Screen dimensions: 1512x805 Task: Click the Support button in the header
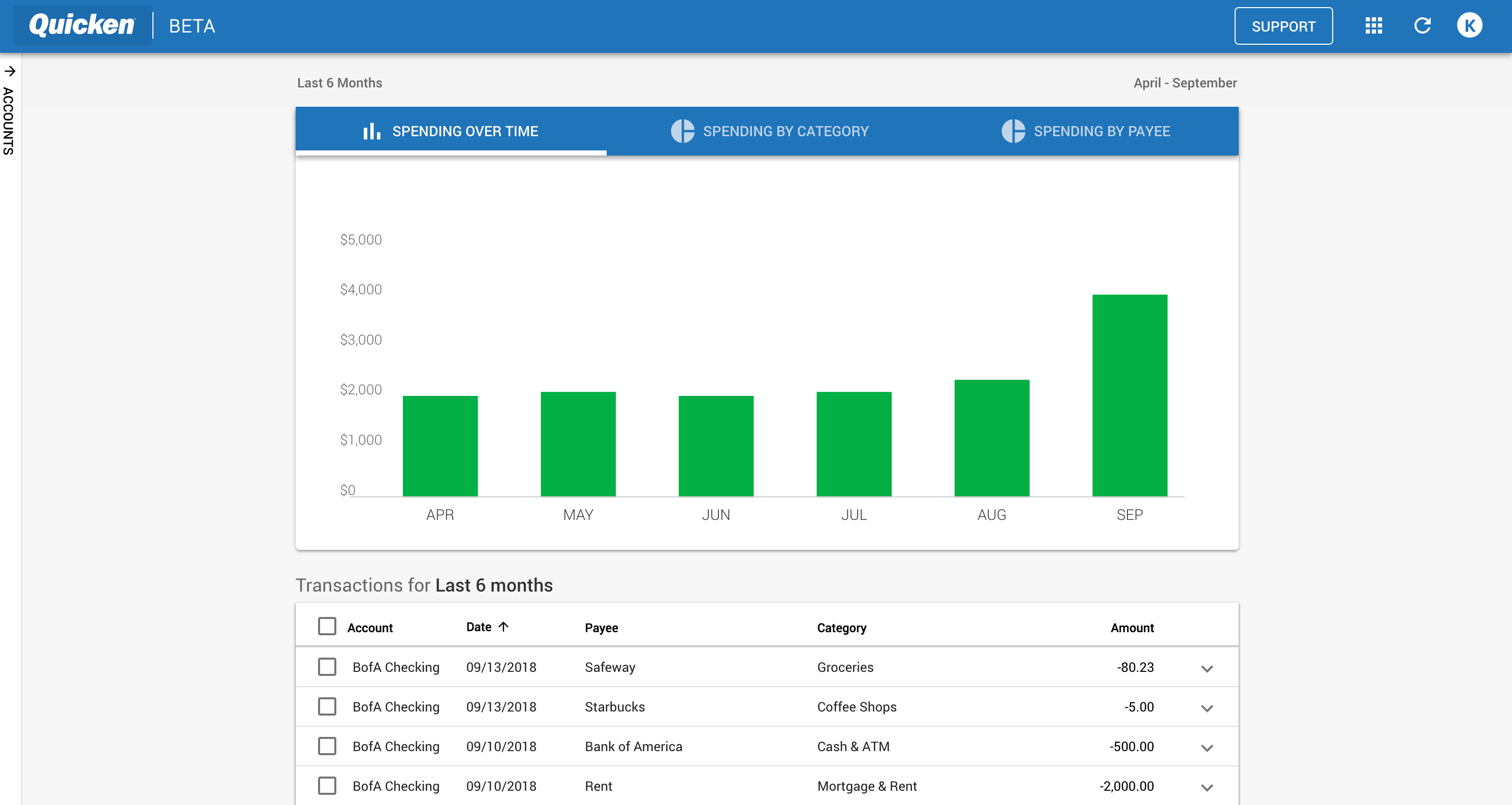pyautogui.click(x=1285, y=26)
